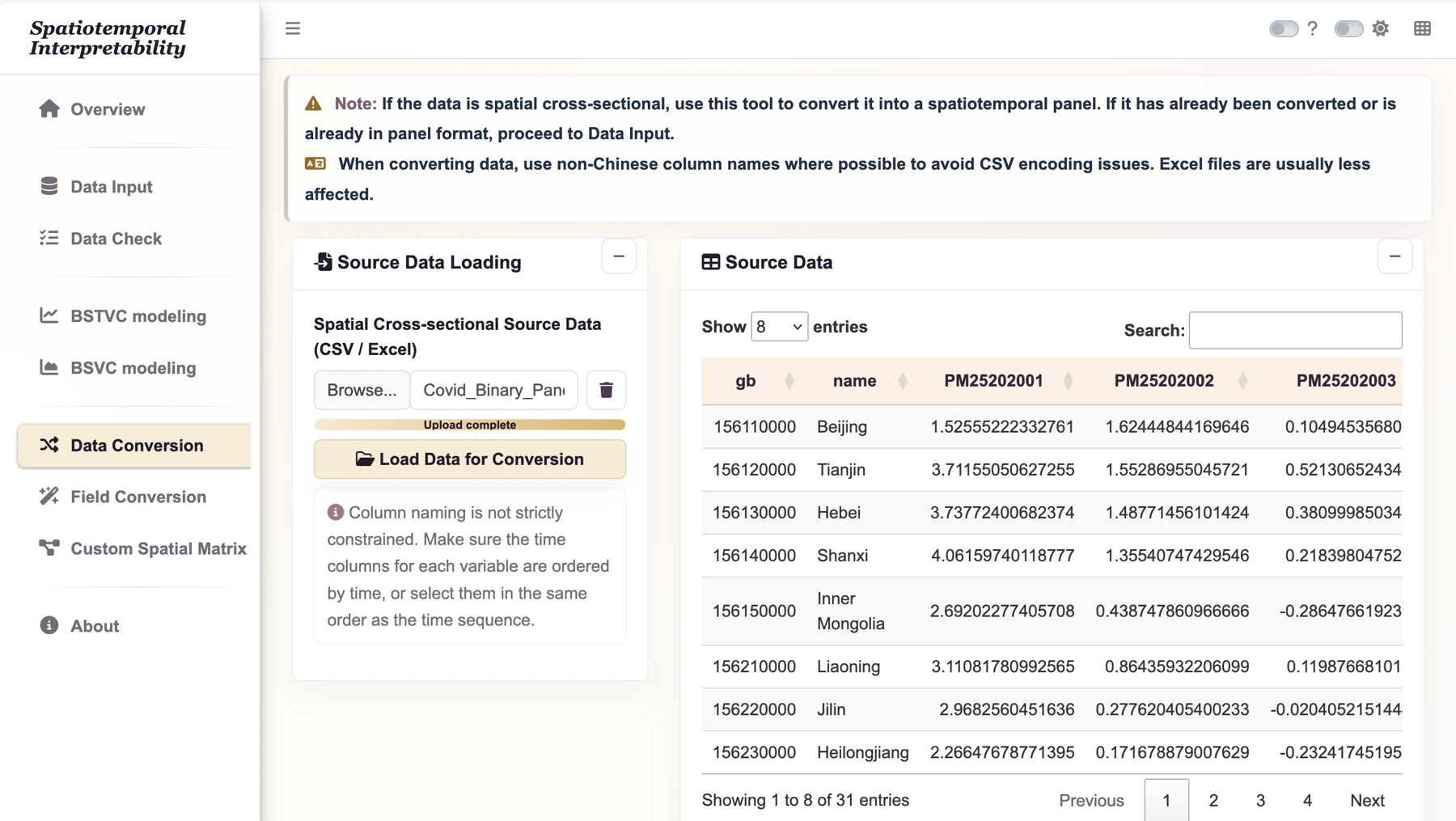The height and width of the screenshot is (821, 1456).
Task: Click the gear settings icon
Action: [x=1381, y=28]
